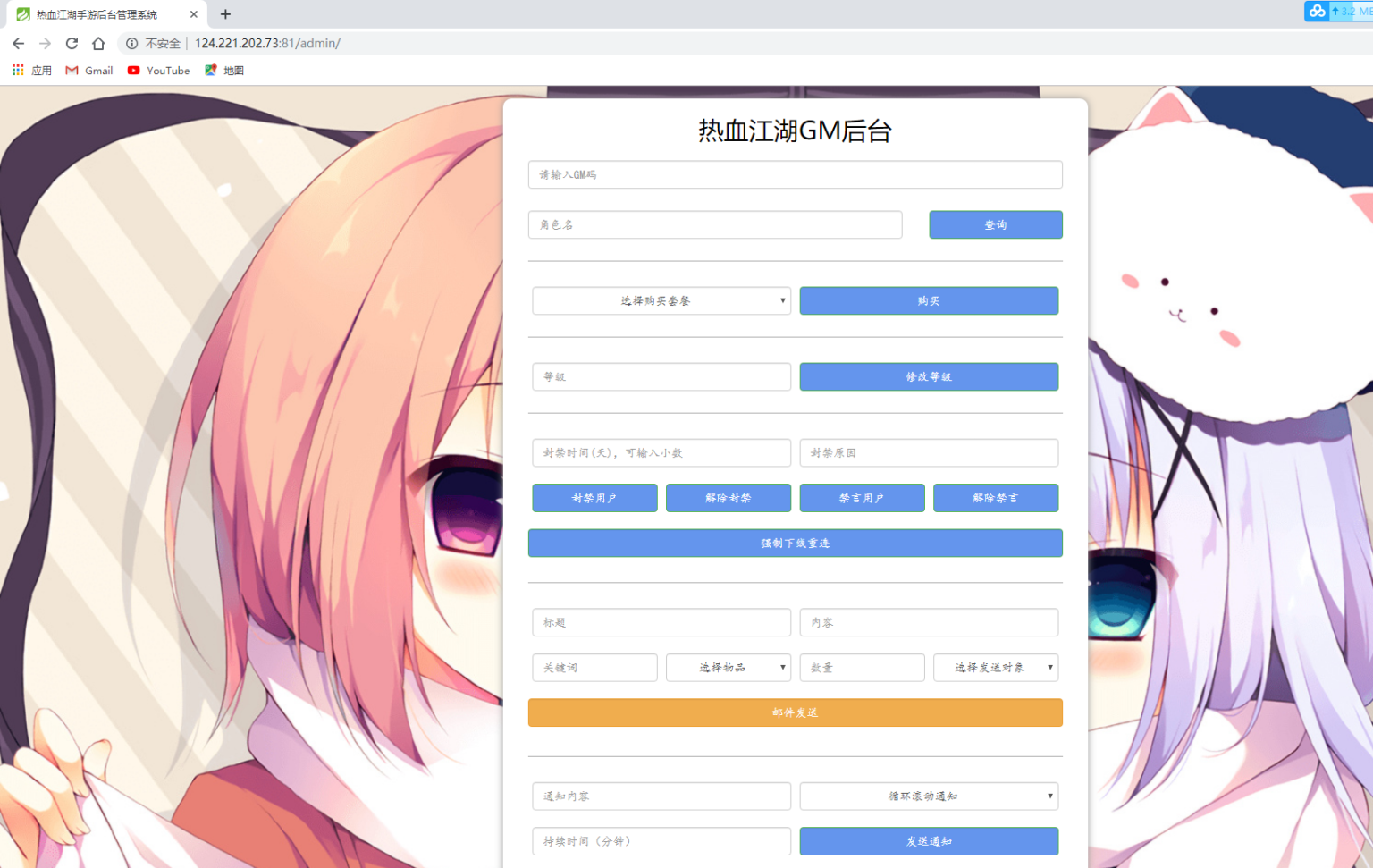This screenshot has height=868, width=1373.
Task: Click the 查询 button
Action: tap(996, 224)
